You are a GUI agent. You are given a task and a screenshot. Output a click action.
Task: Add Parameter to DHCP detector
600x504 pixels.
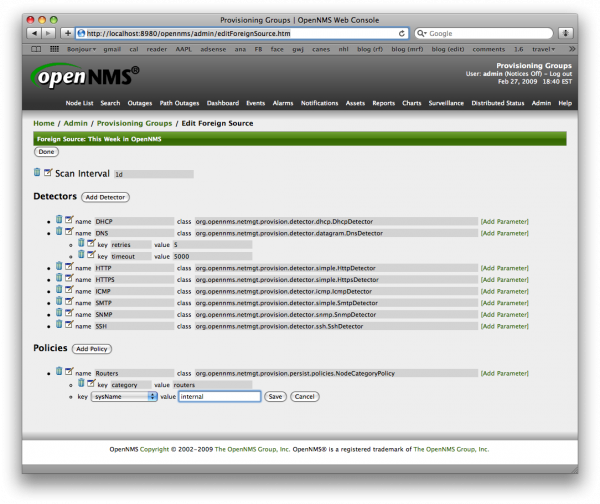(504, 222)
